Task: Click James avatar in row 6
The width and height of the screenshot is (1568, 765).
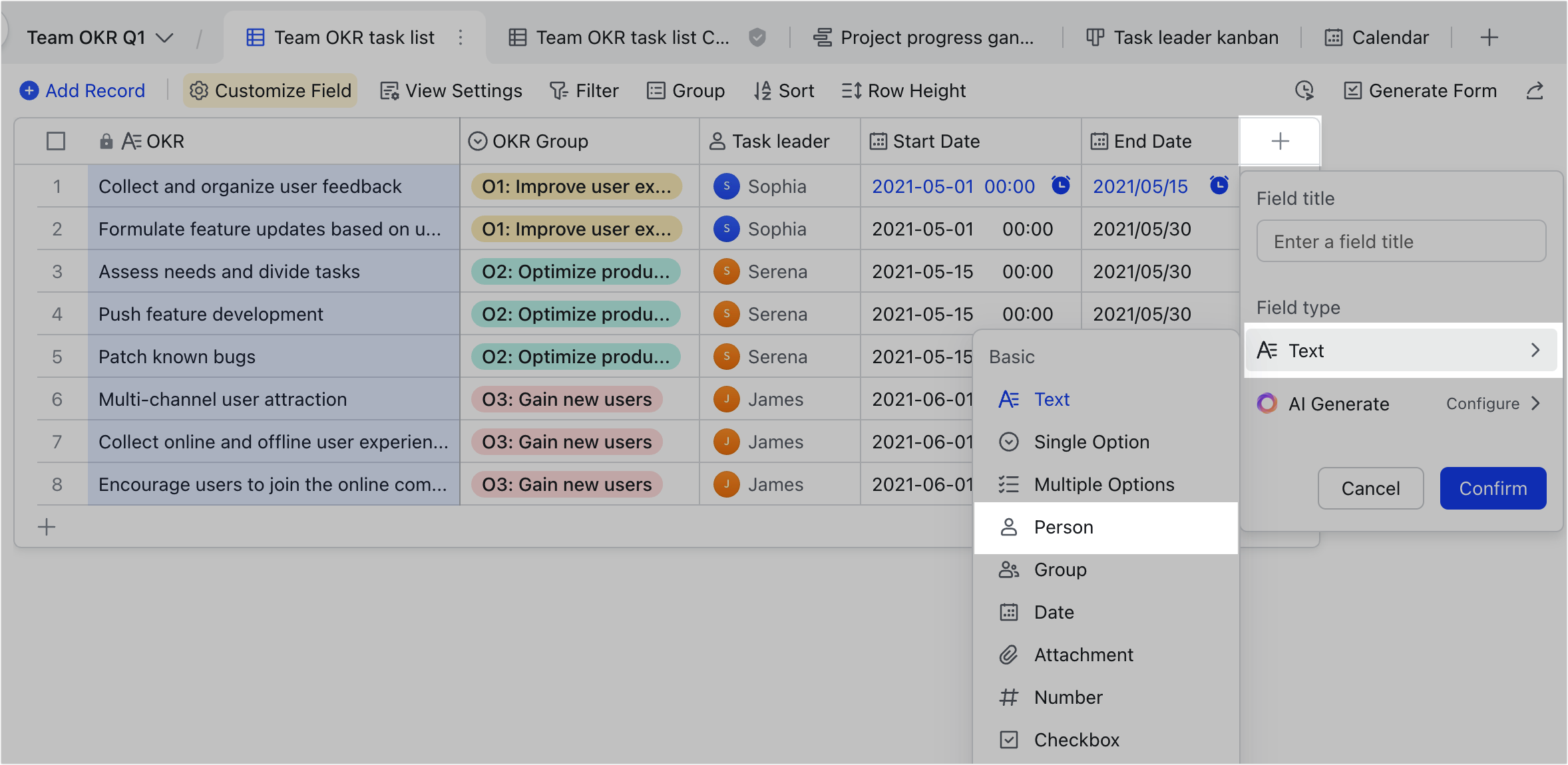Action: click(x=726, y=399)
